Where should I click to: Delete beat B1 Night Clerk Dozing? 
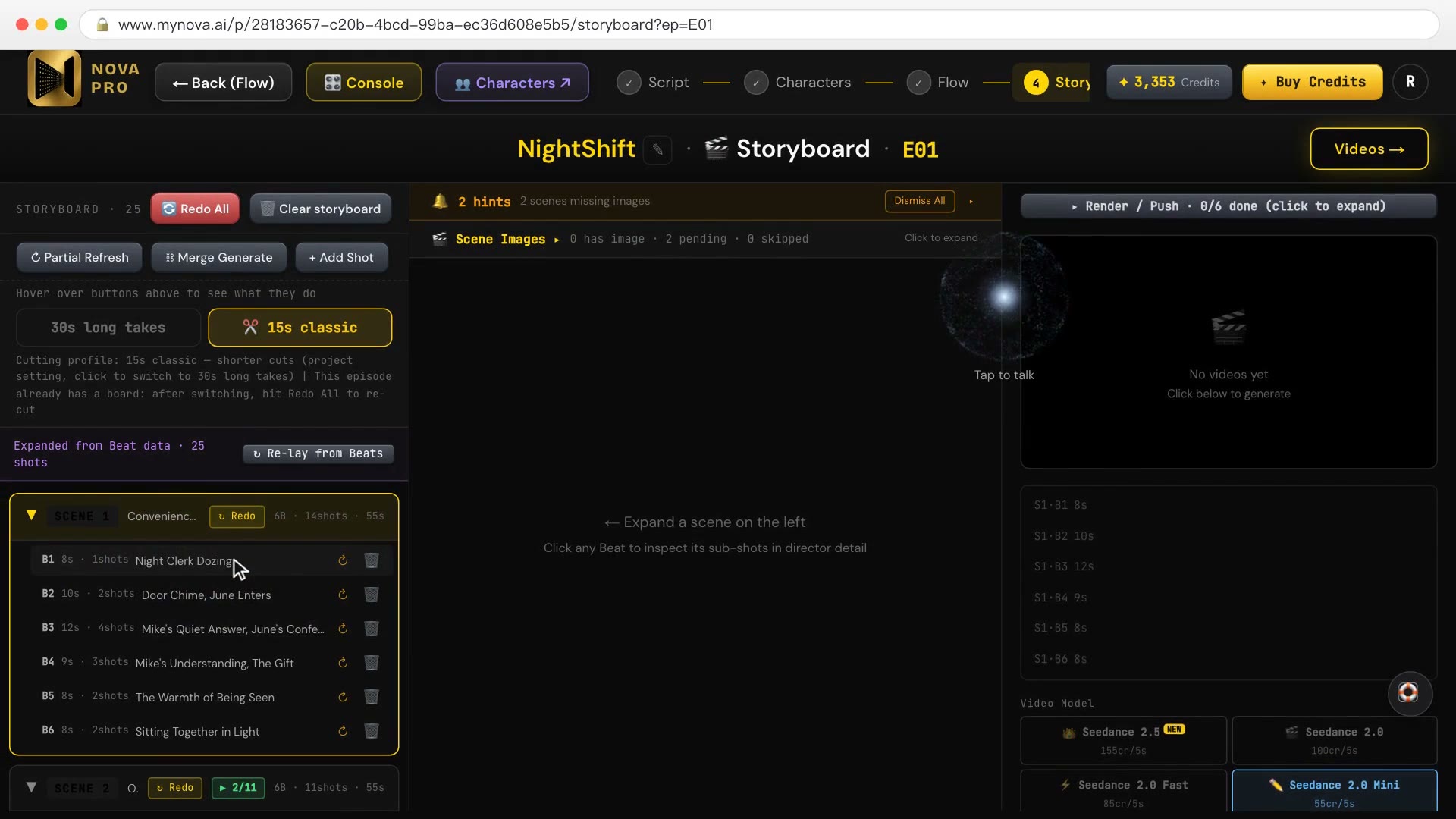tap(372, 560)
